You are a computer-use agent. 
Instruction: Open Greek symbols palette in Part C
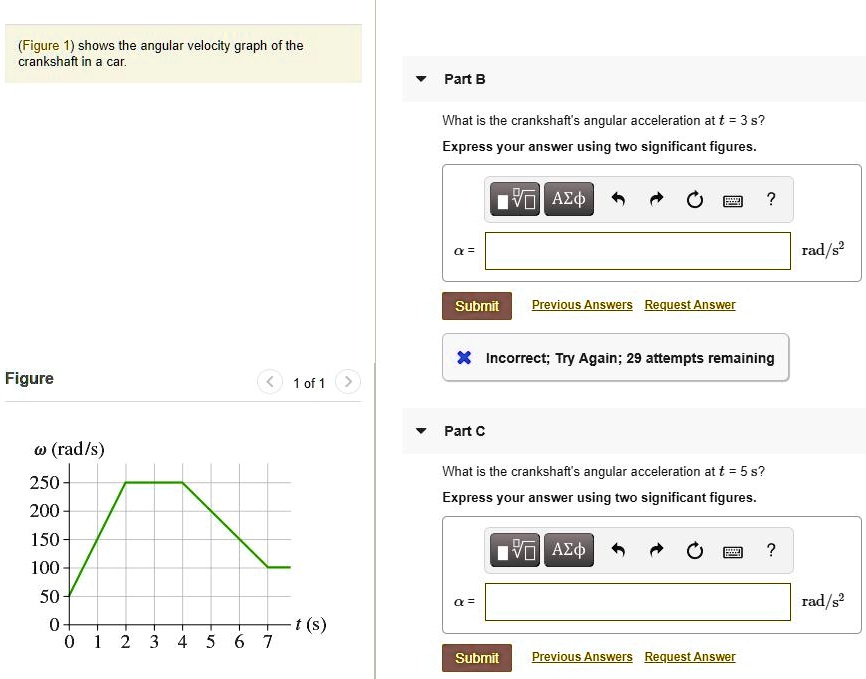568,550
